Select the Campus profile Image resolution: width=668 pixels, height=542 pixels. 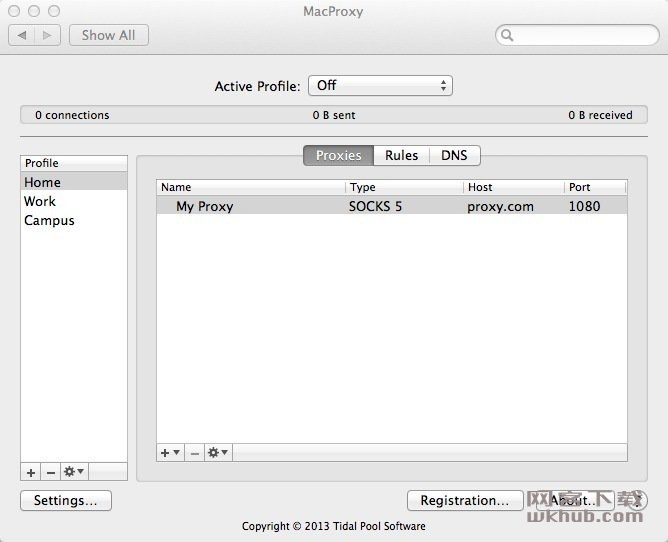tap(74, 220)
